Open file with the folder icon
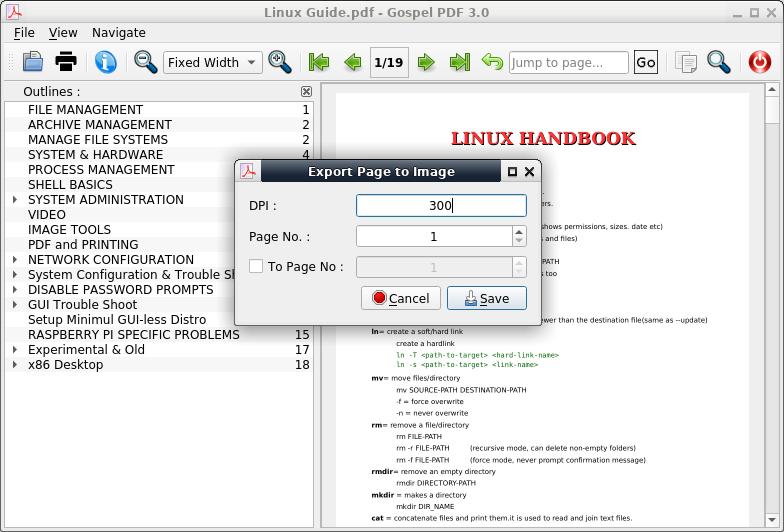This screenshot has width=784, height=532. [33, 62]
